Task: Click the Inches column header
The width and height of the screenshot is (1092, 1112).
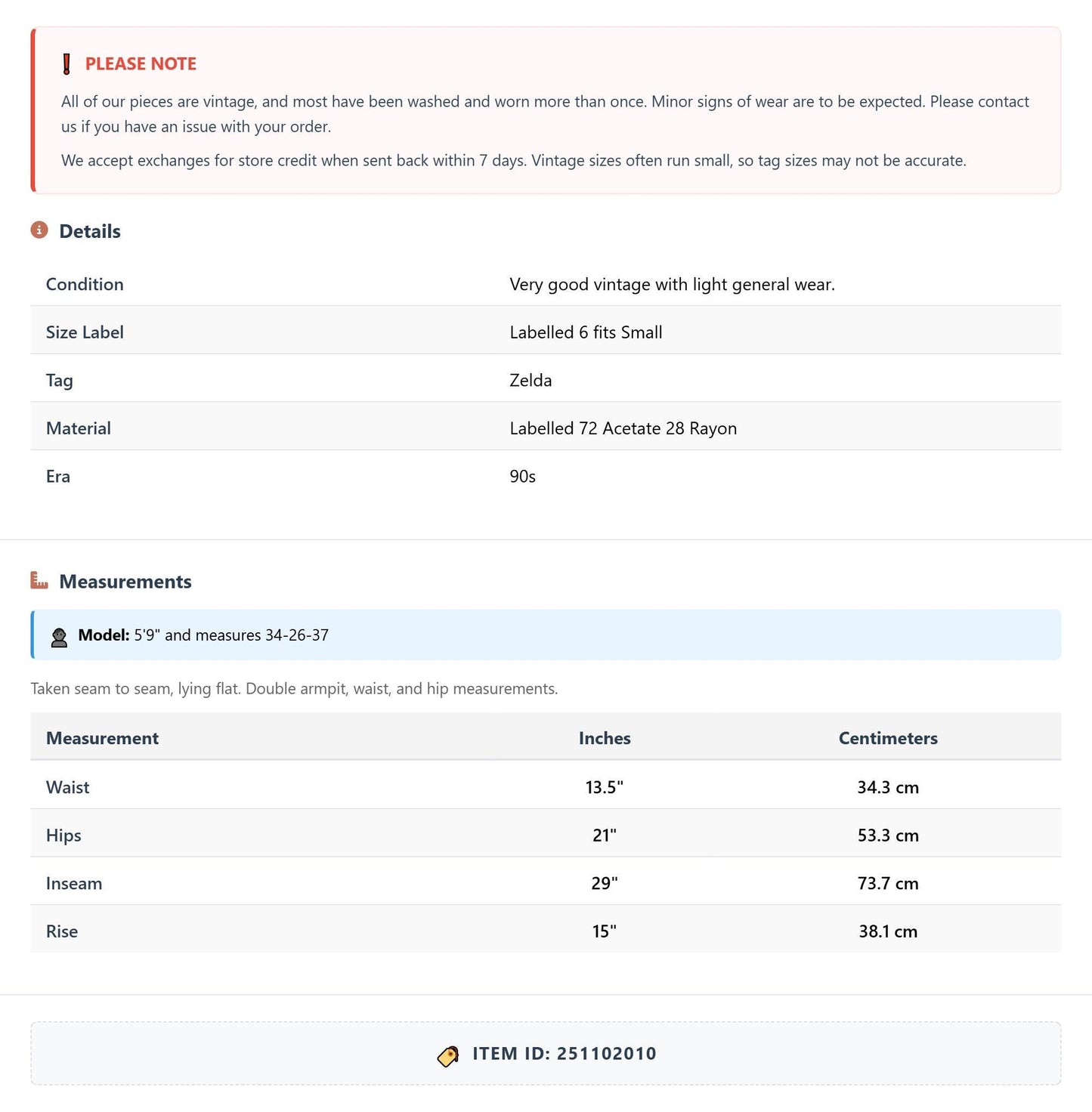Action: [605, 738]
